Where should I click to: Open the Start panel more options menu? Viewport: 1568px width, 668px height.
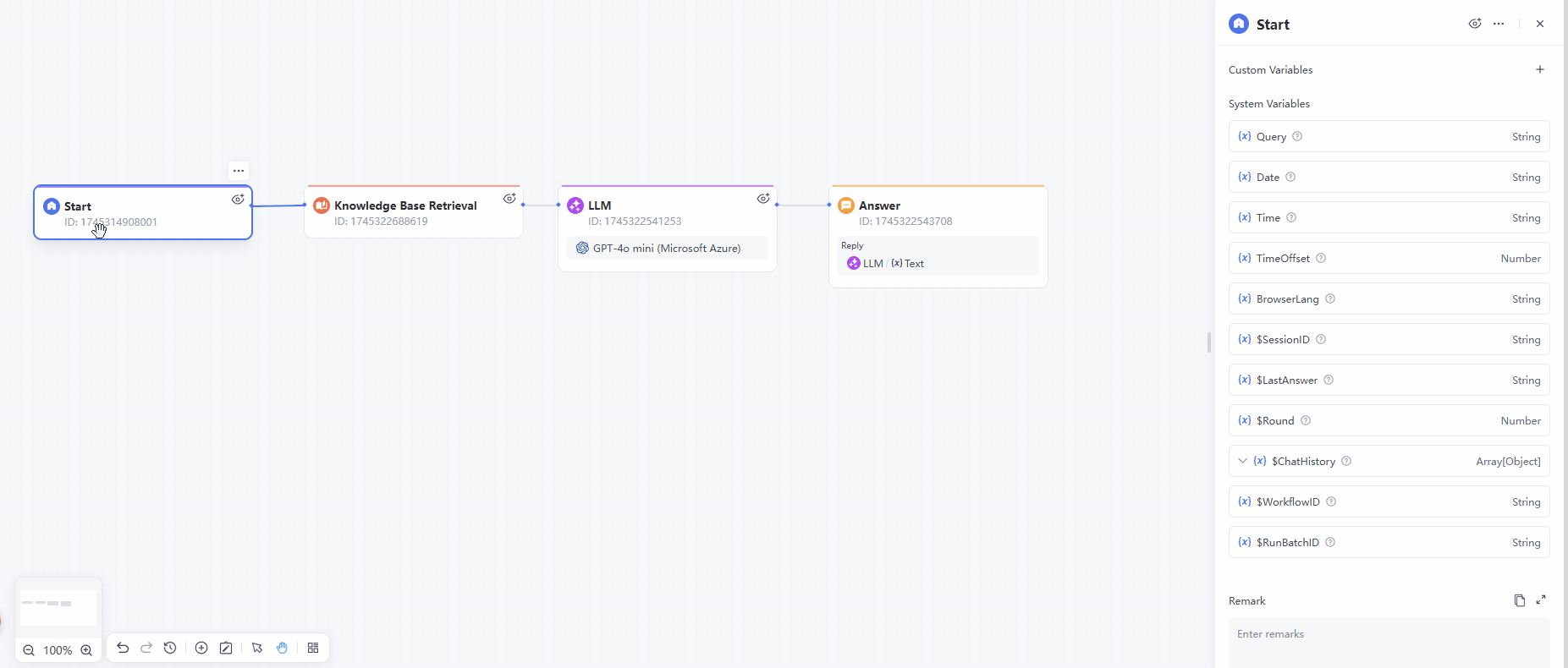[x=1499, y=24]
